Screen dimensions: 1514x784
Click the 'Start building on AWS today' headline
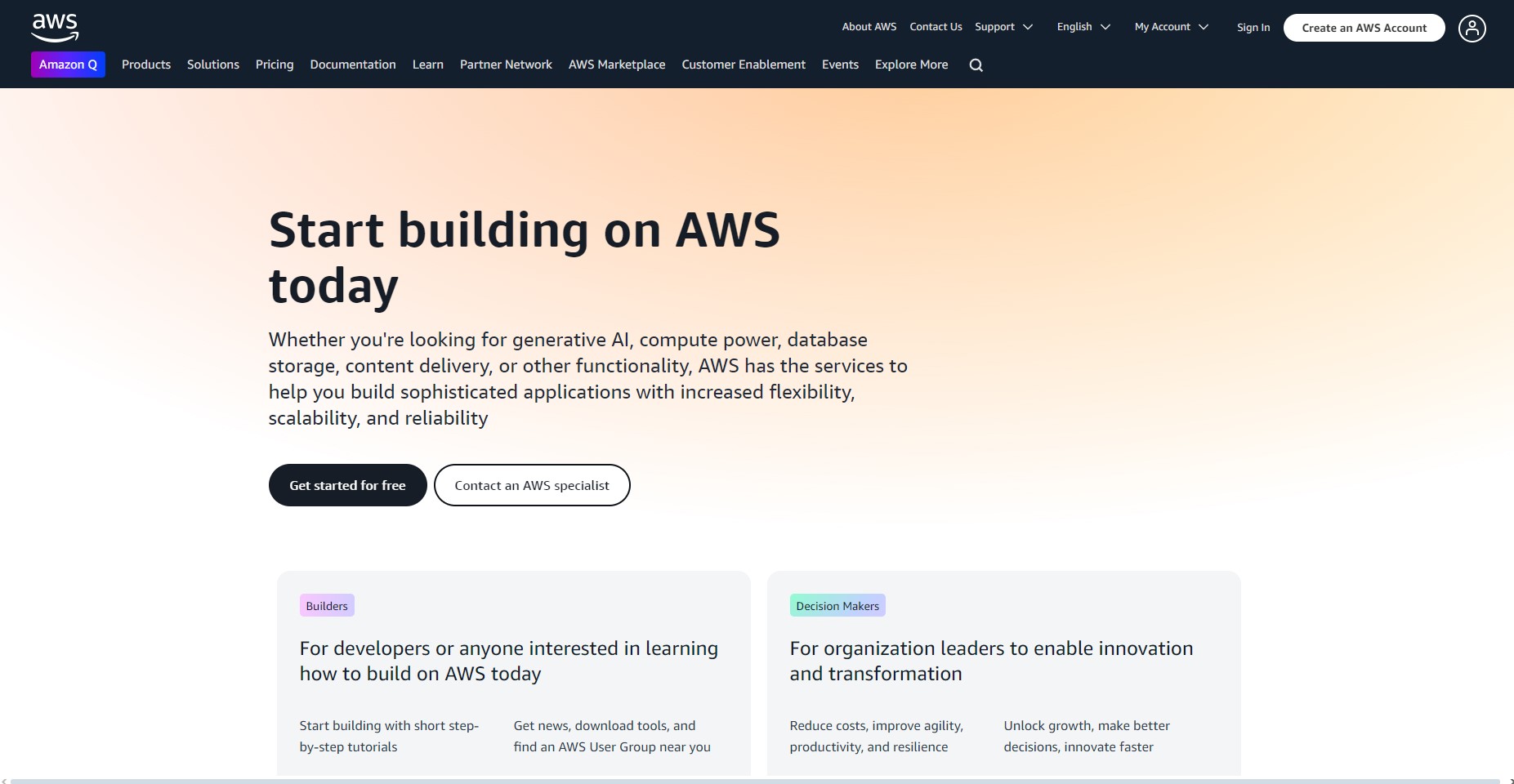(x=525, y=257)
